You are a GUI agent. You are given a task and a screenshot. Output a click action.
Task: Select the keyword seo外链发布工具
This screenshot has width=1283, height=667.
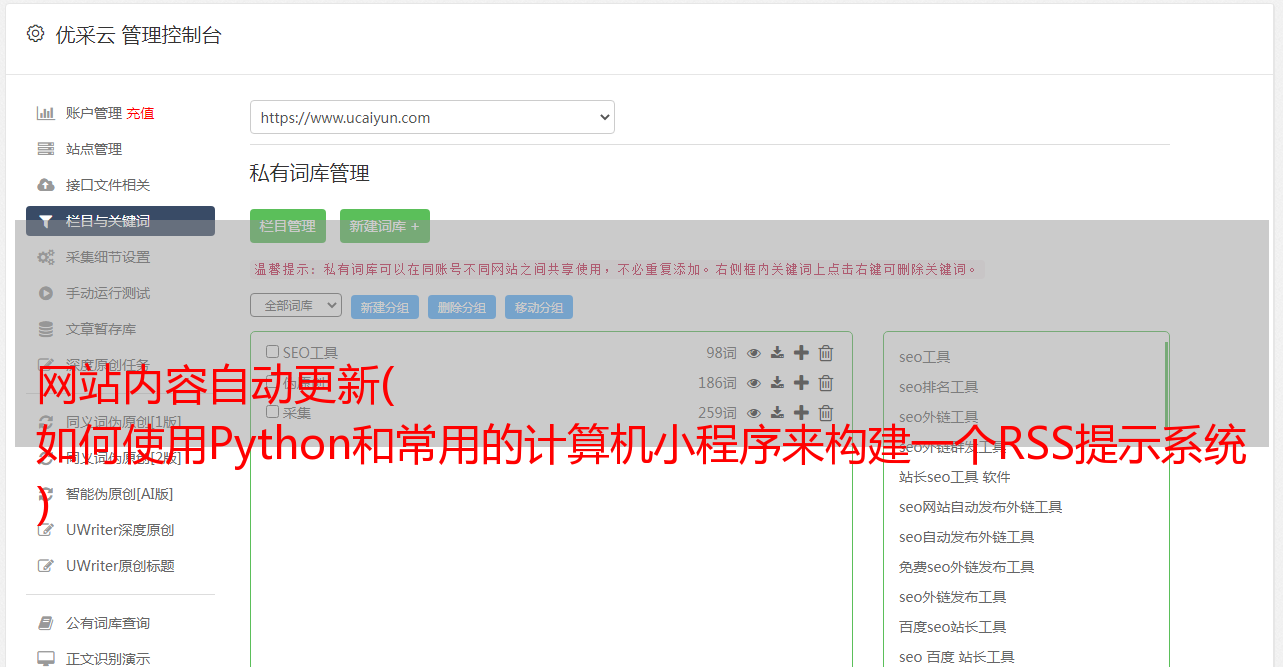pyautogui.click(x=953, y=597)
